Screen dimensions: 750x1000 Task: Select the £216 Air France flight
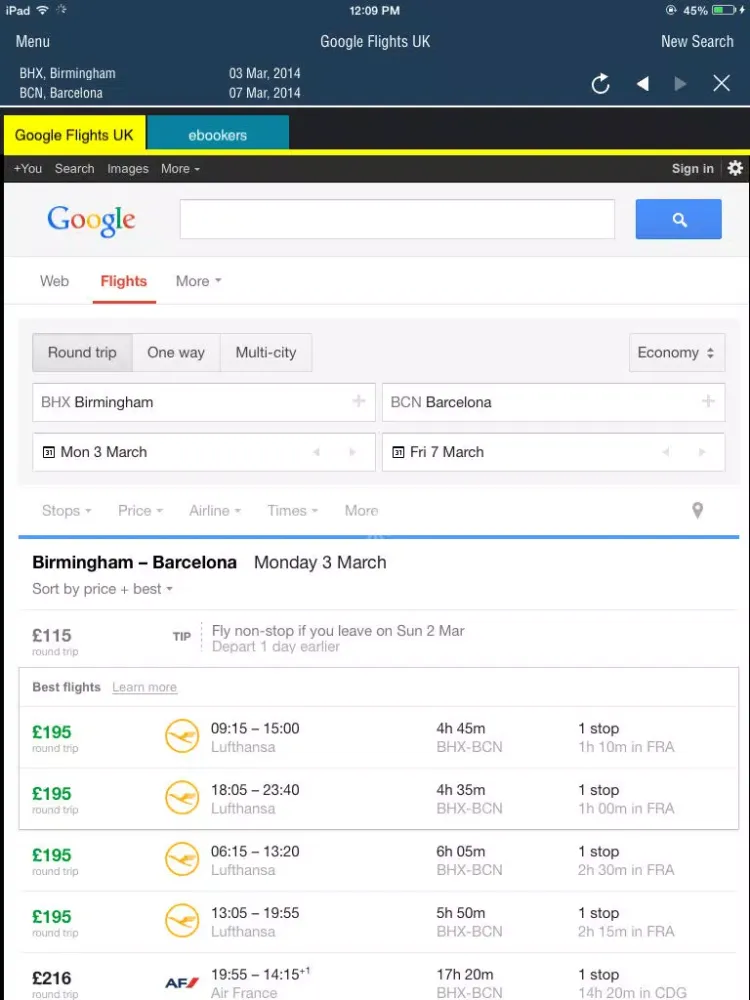coord(379,977)
